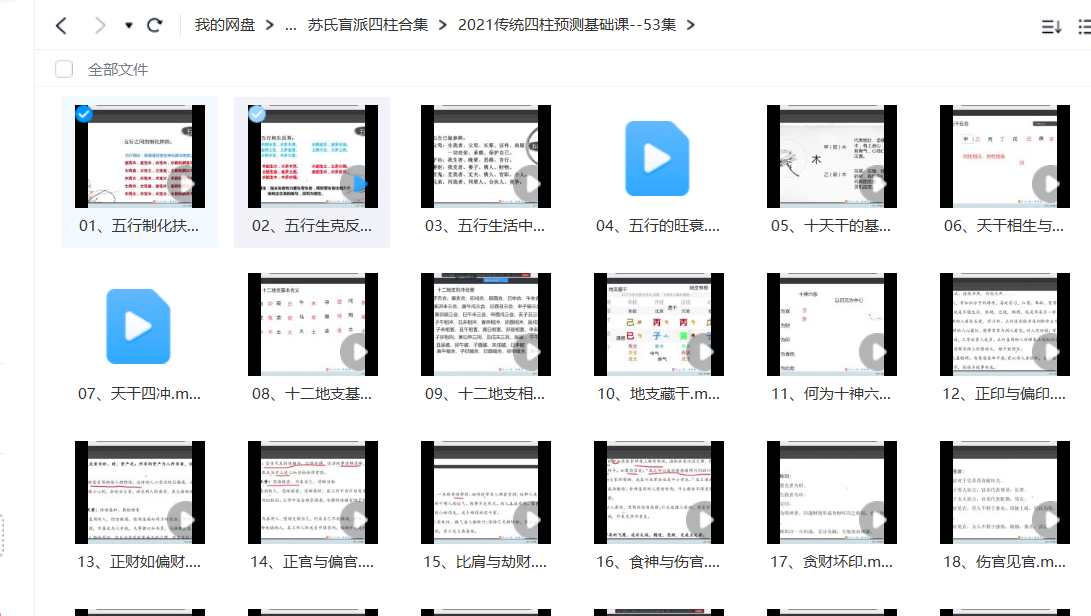Screen dimensions: 1091x616
Task: Open thumbnail of 15、比肩与劫财 video
Action: coord(485,493)
